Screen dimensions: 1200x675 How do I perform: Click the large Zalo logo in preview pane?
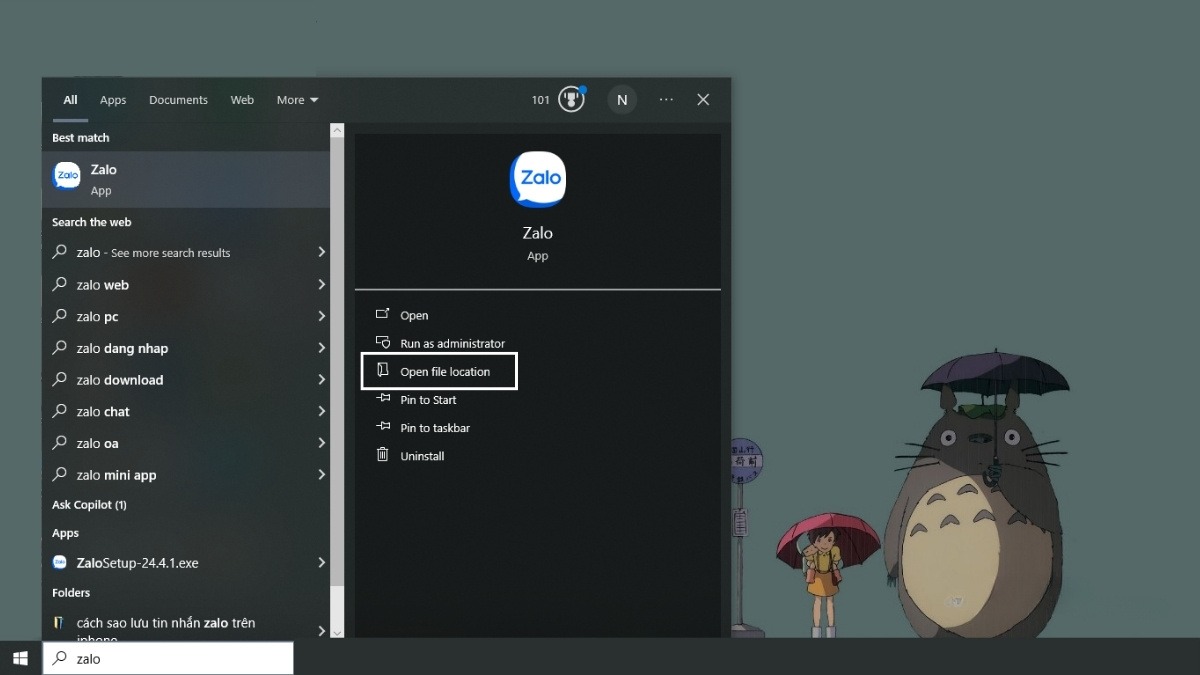[537, 180]
